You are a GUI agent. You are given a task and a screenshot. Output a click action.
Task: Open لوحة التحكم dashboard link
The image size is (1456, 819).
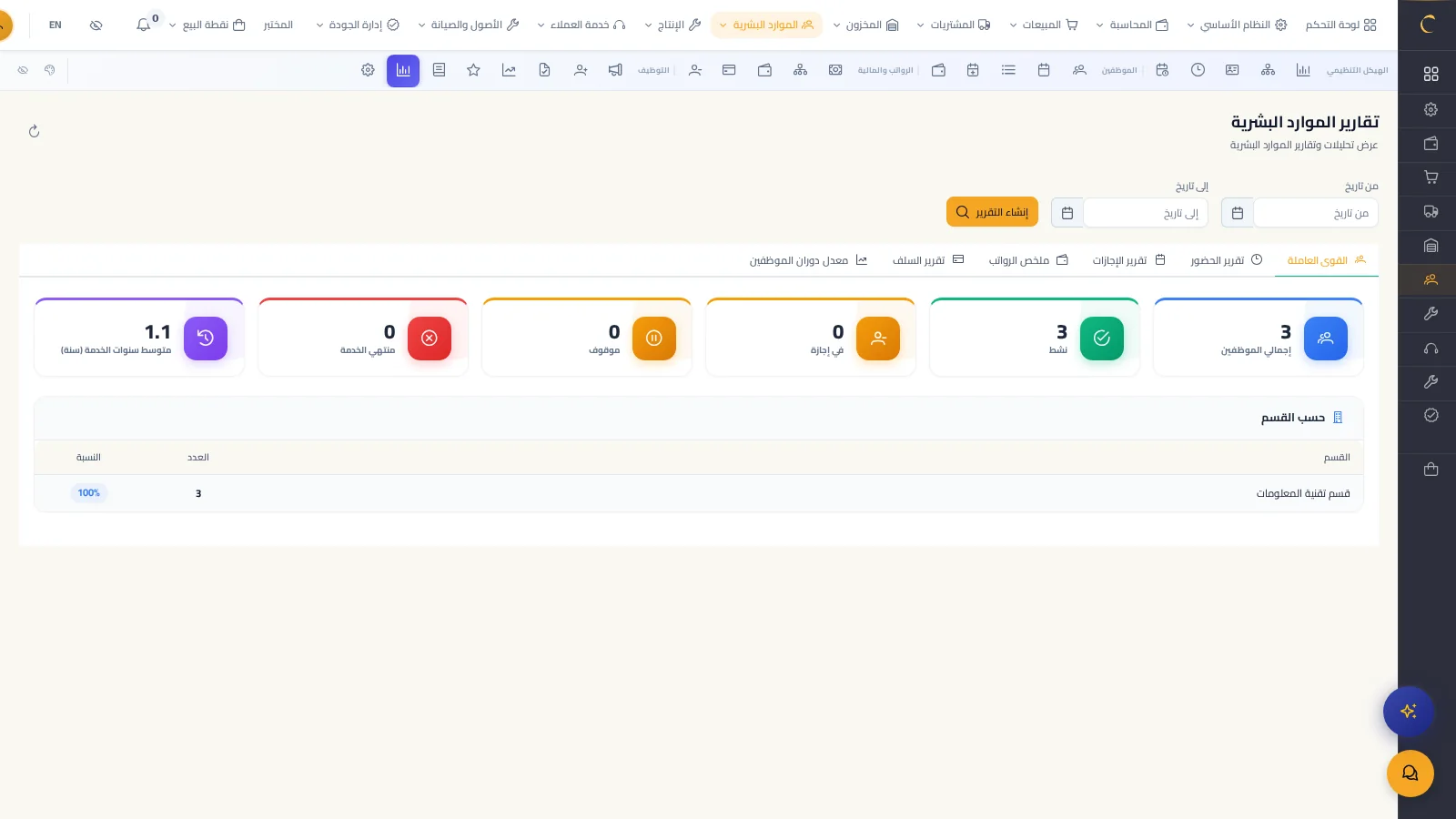[x=1341, y=25]
